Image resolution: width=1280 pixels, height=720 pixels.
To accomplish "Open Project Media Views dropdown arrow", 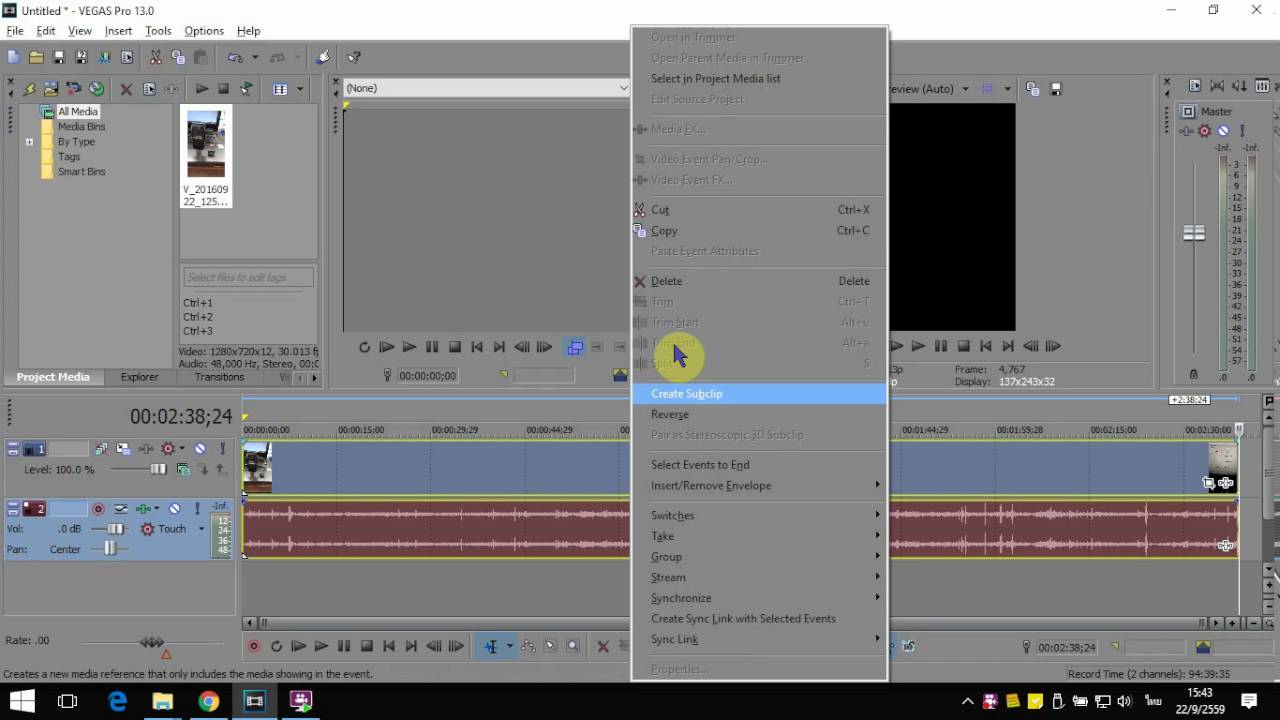I will tap(299, 89).
